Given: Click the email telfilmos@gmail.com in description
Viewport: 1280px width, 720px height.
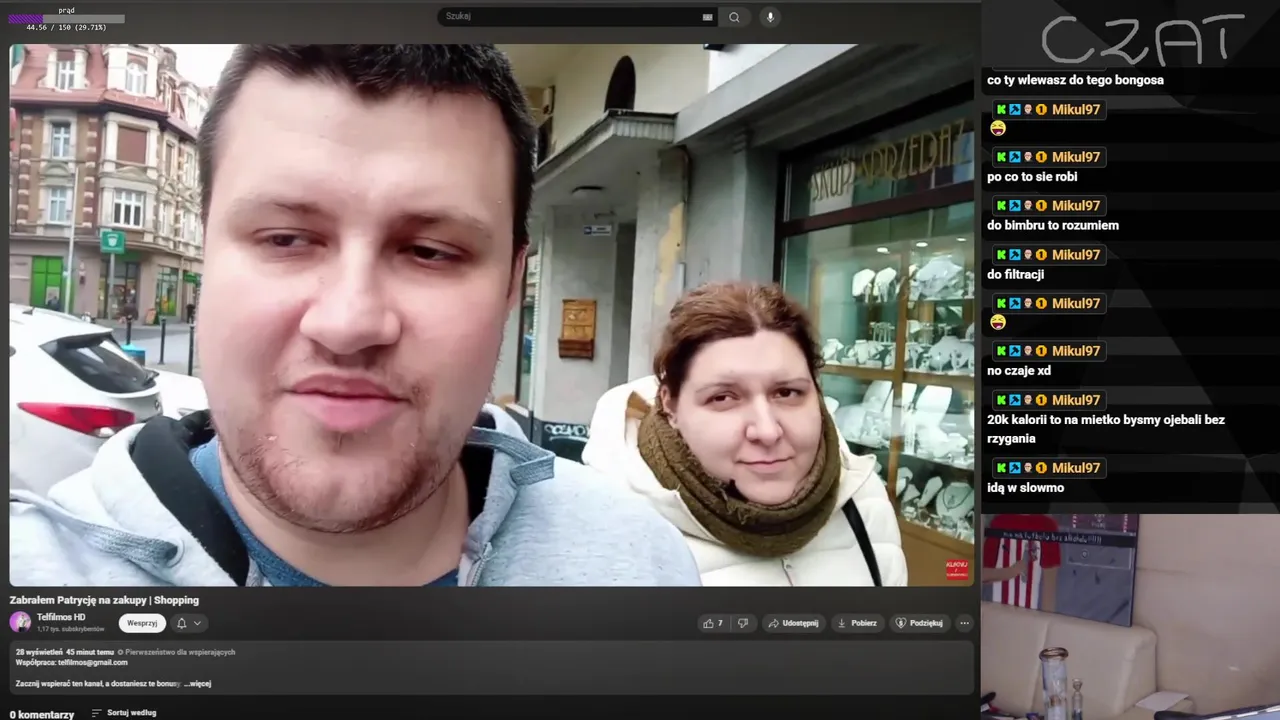Looking at the screenshot, I should pyautogui.click(x=92, y=662).
